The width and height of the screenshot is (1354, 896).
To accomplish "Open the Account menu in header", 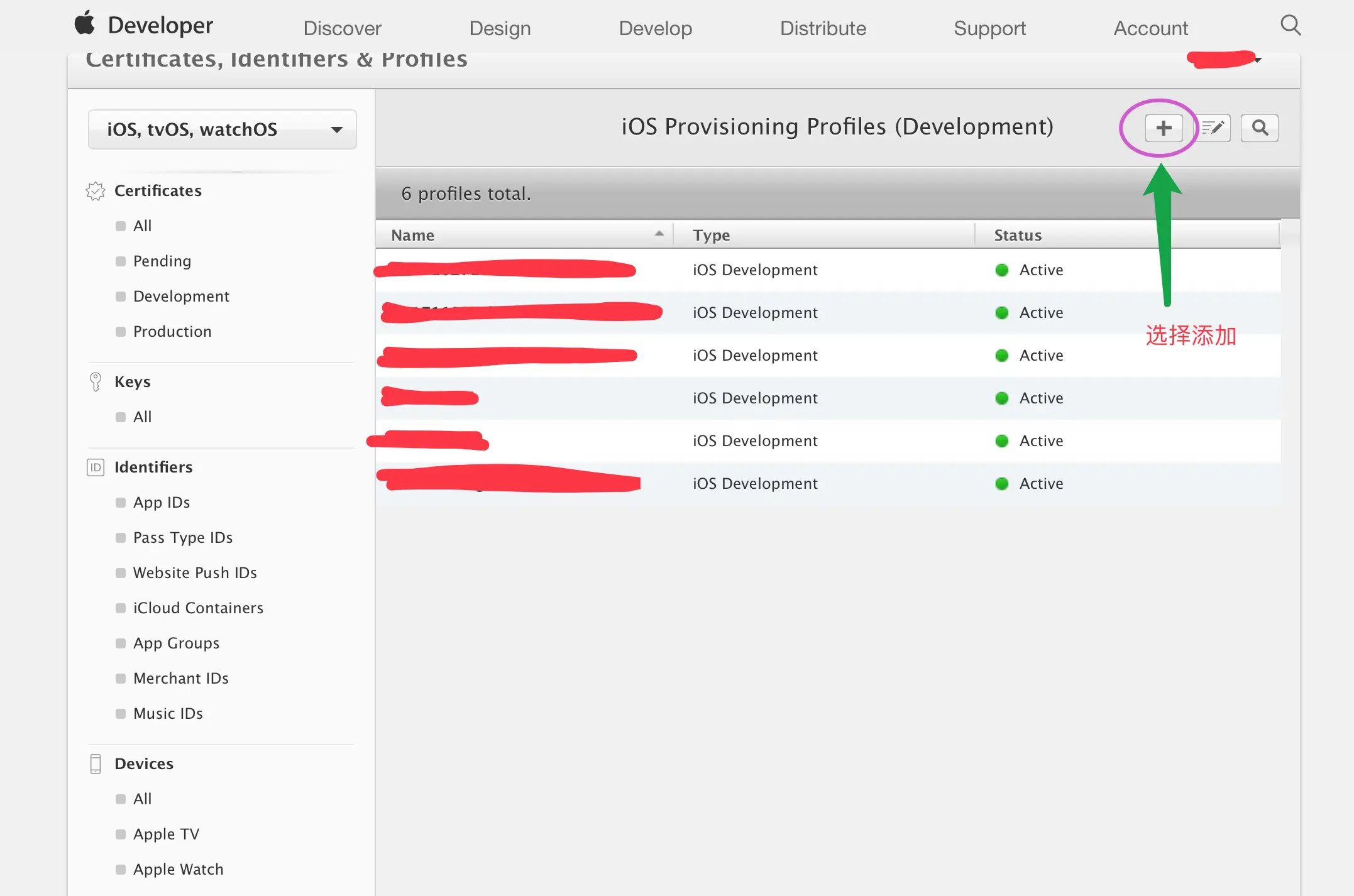I will pos(1150,28).
